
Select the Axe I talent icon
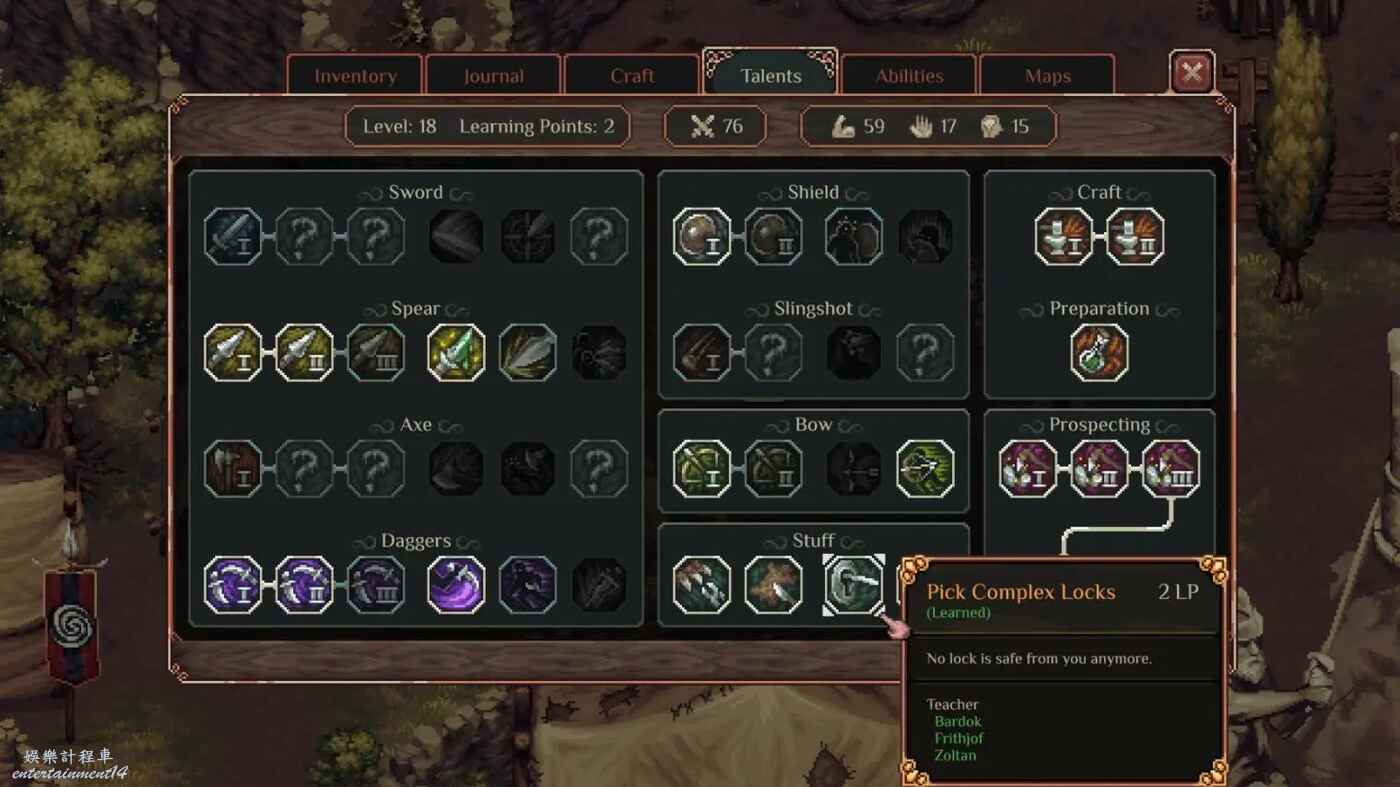tap(233, 469)
